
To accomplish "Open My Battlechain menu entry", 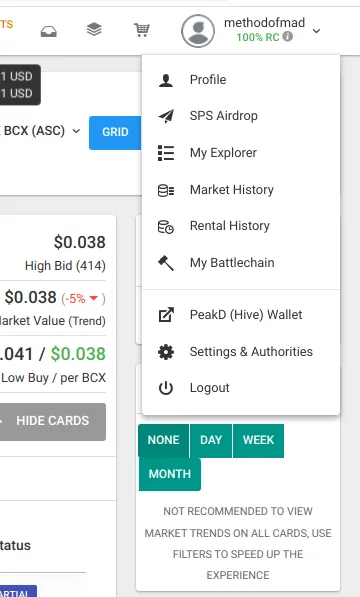I will 241,263.
